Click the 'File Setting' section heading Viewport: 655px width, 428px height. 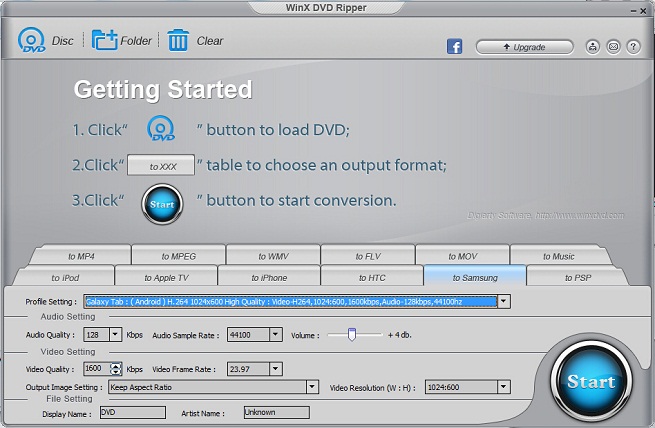click(69, 399)
